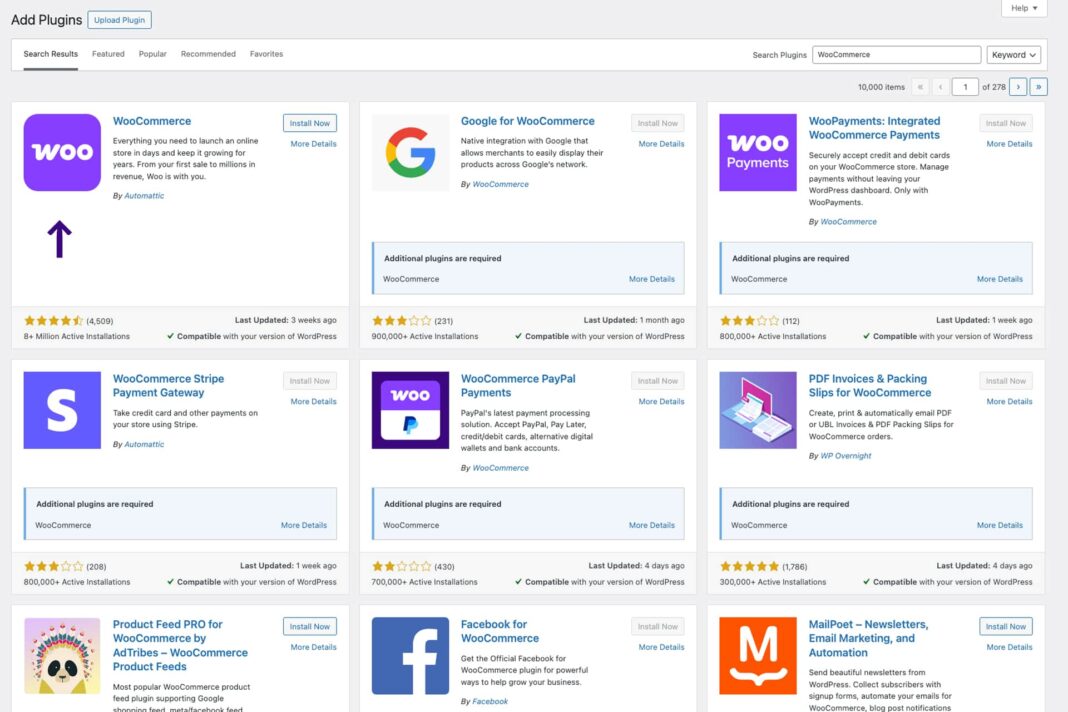Image resolution: width=1068 pixels, height=712 pixels.
Task: Install the MailPoet plugin
Action: pyautogui.click(x=1005, y=627)
